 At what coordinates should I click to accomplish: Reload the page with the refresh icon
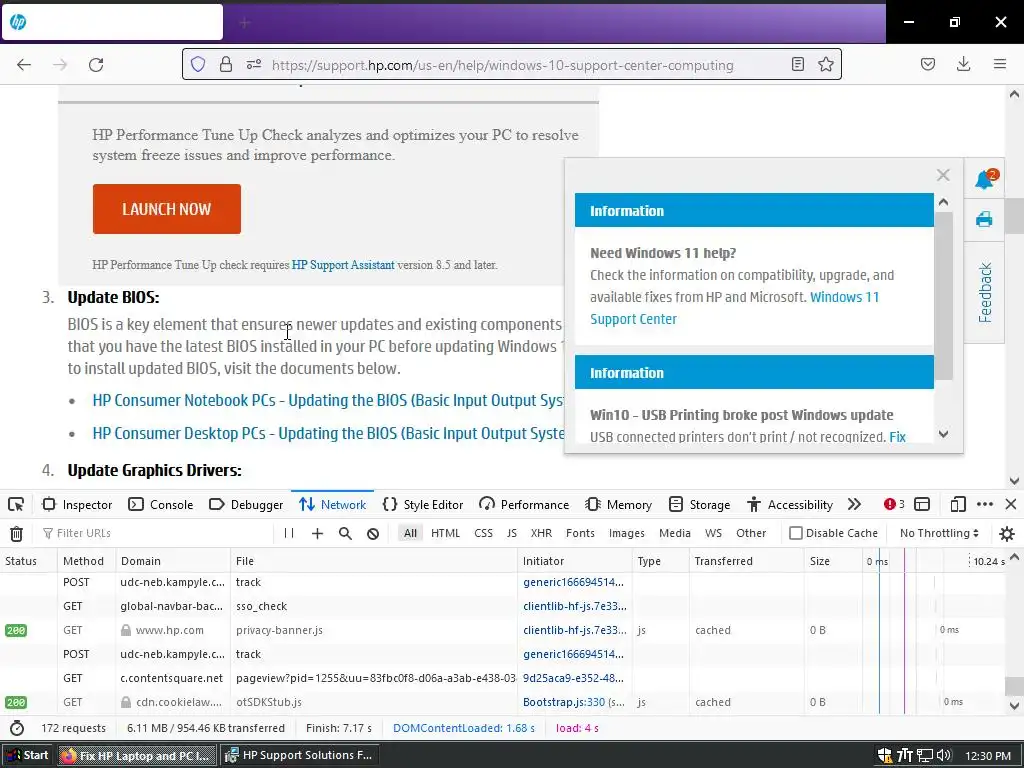(96, 65)
